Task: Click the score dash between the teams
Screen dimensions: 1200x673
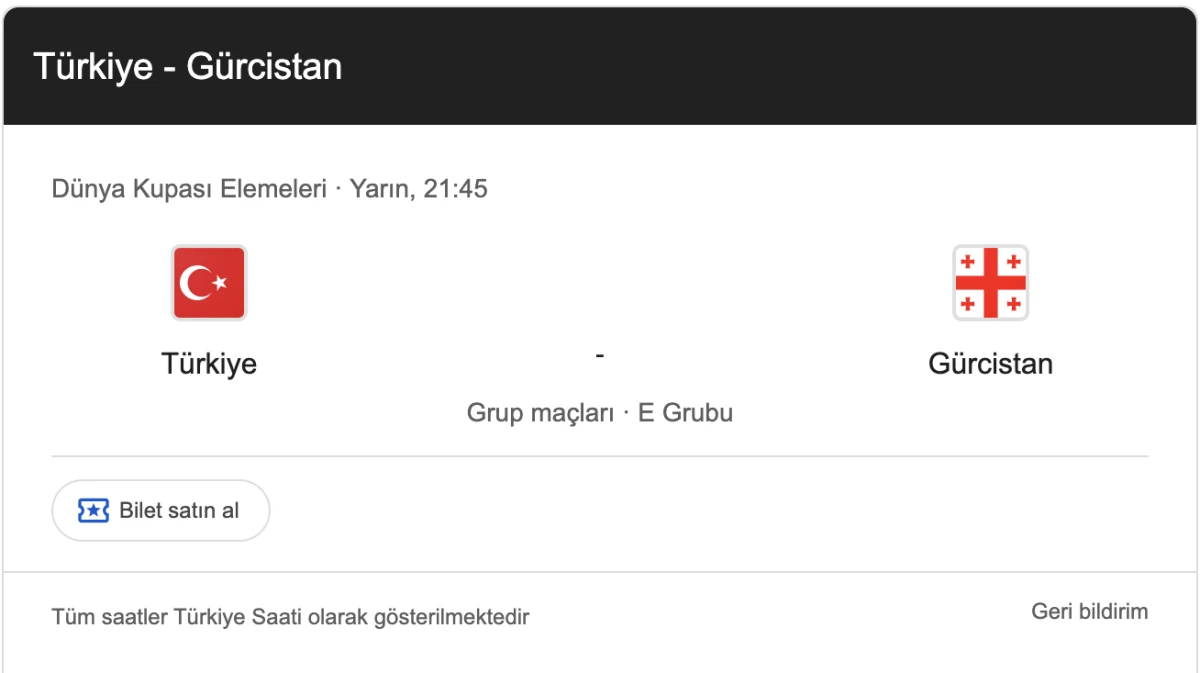Action: point(599,355)
